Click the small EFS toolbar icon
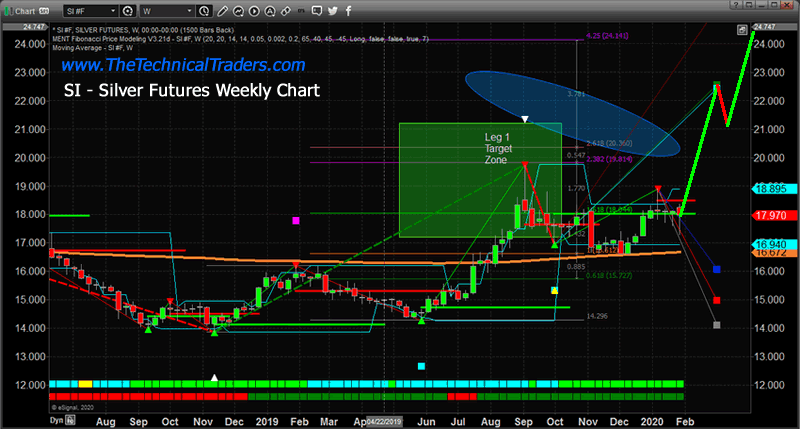The image size is (800, 429). (301, 11)
